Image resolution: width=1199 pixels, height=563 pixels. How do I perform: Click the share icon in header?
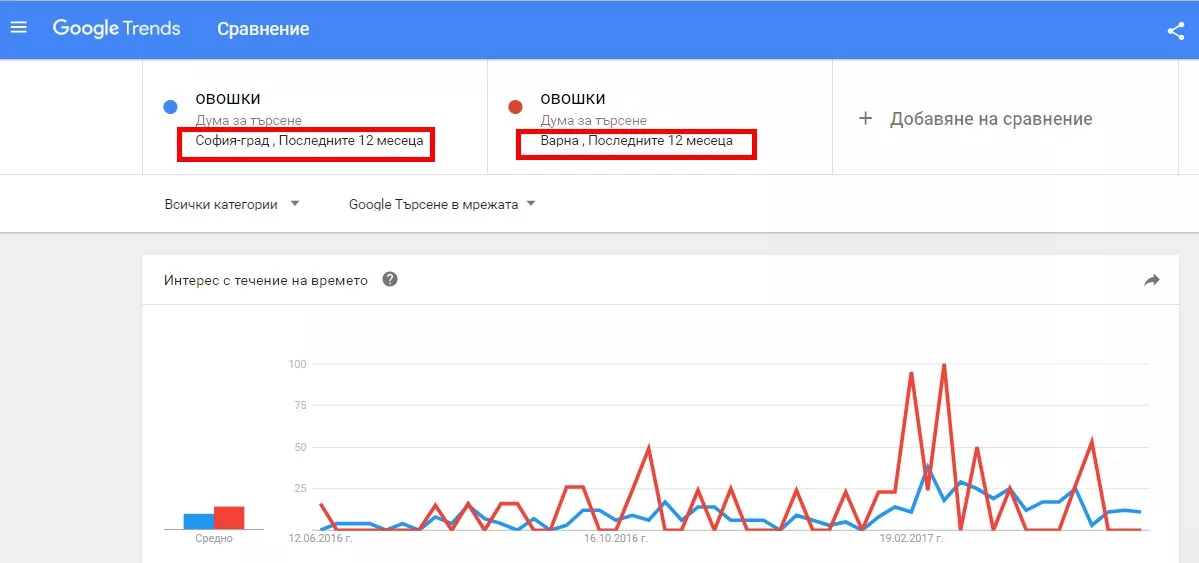1175,30
